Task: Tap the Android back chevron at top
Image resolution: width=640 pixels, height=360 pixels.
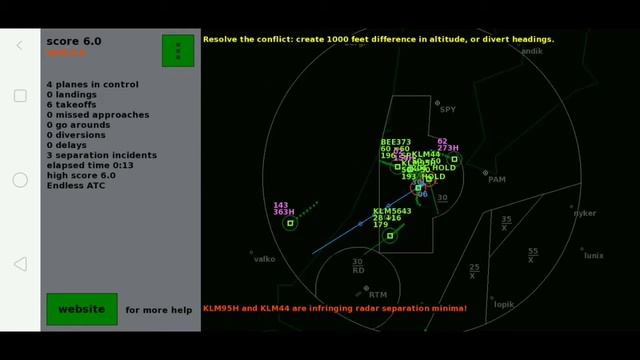Action: point(20,45)
